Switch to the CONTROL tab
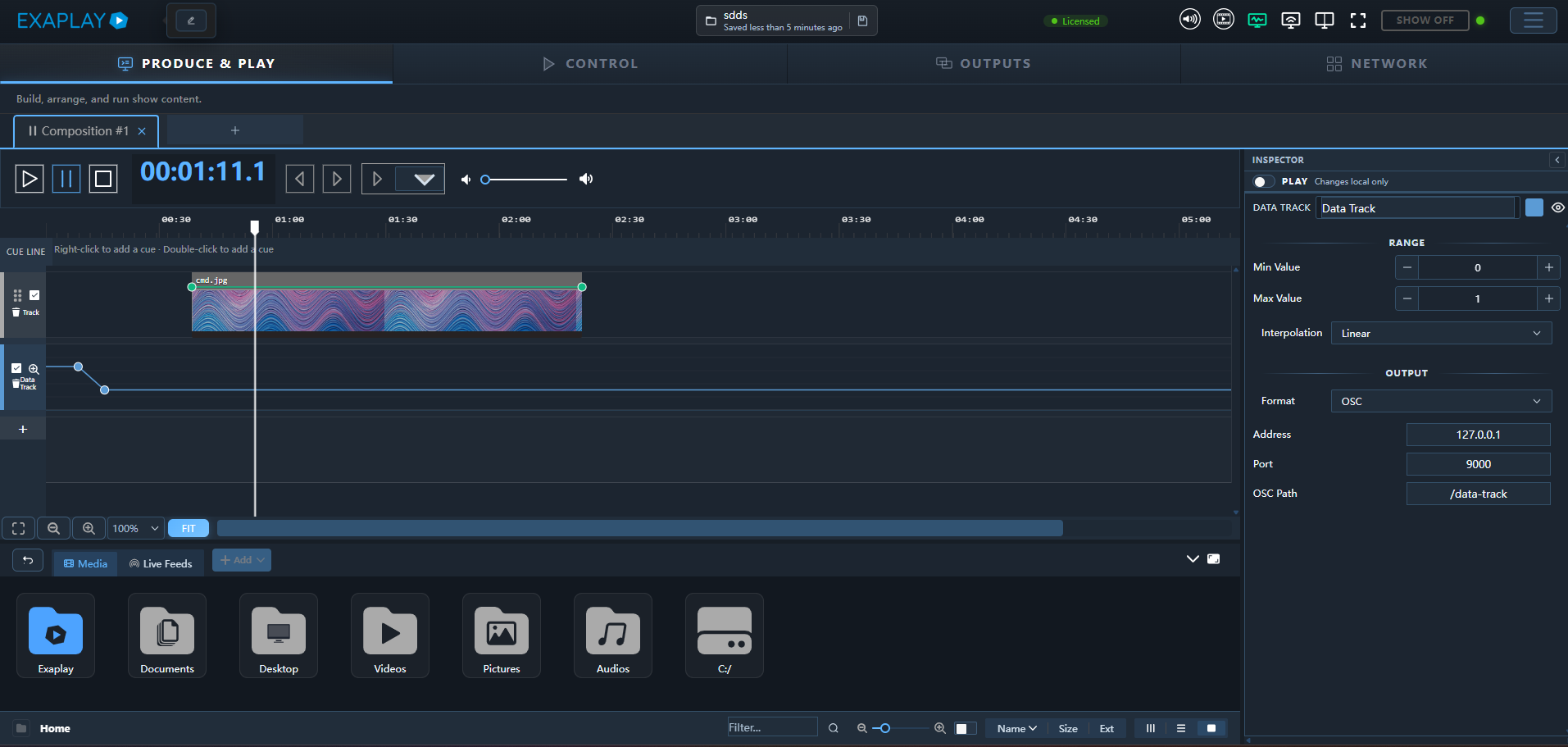 (590, 63)
